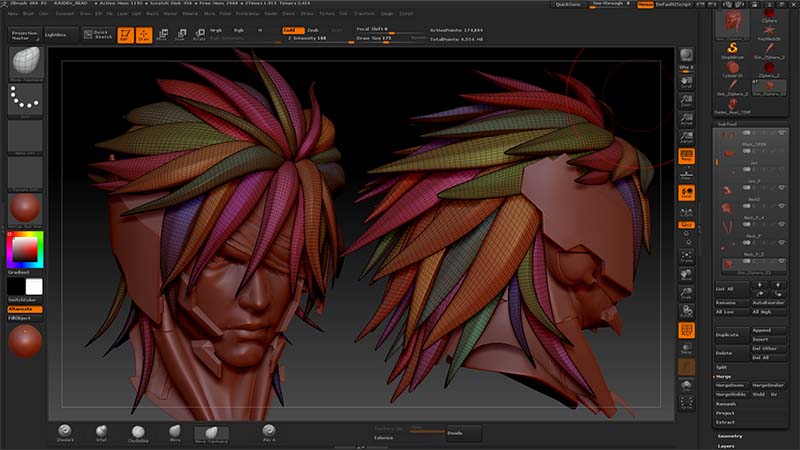Open the Dots stroke type picker
The height and width of the screenshot is (450, 800).
tap(25, 99)
